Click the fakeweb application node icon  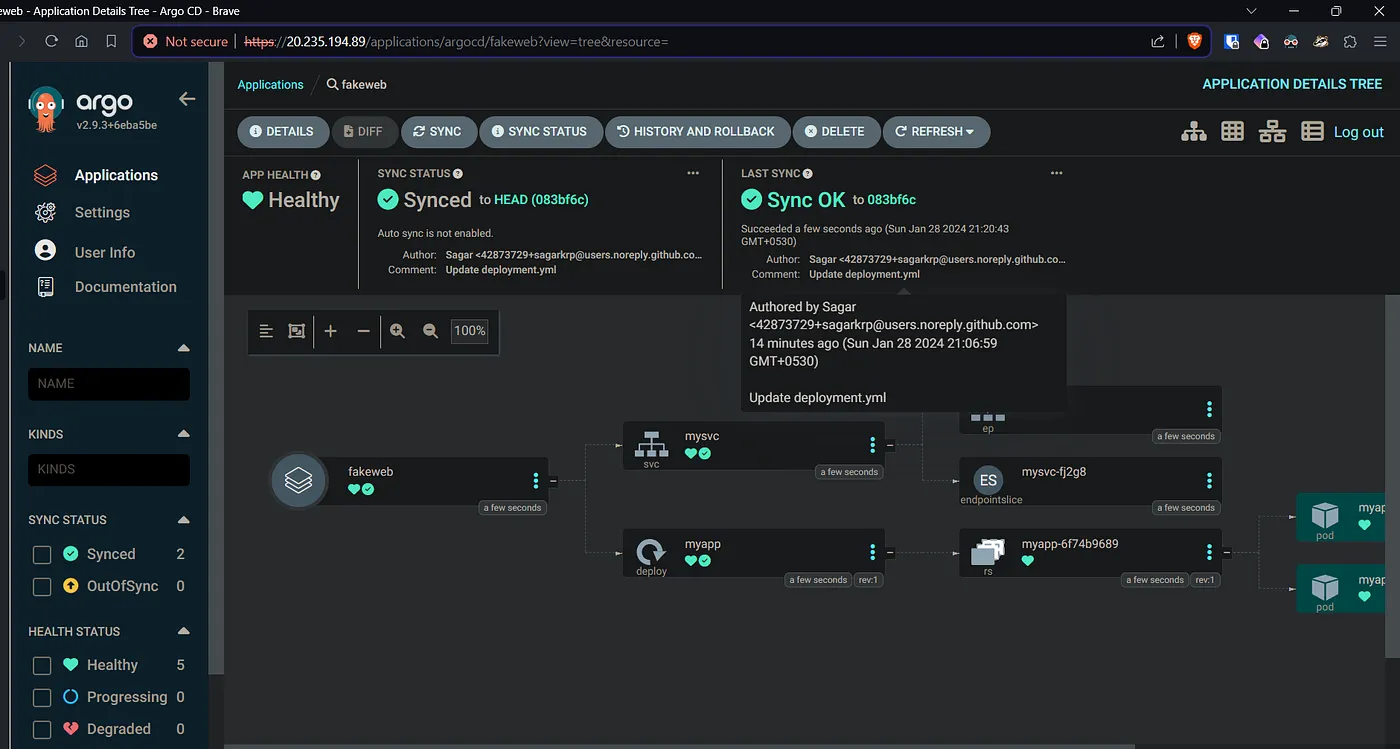(x=299, y=481)
